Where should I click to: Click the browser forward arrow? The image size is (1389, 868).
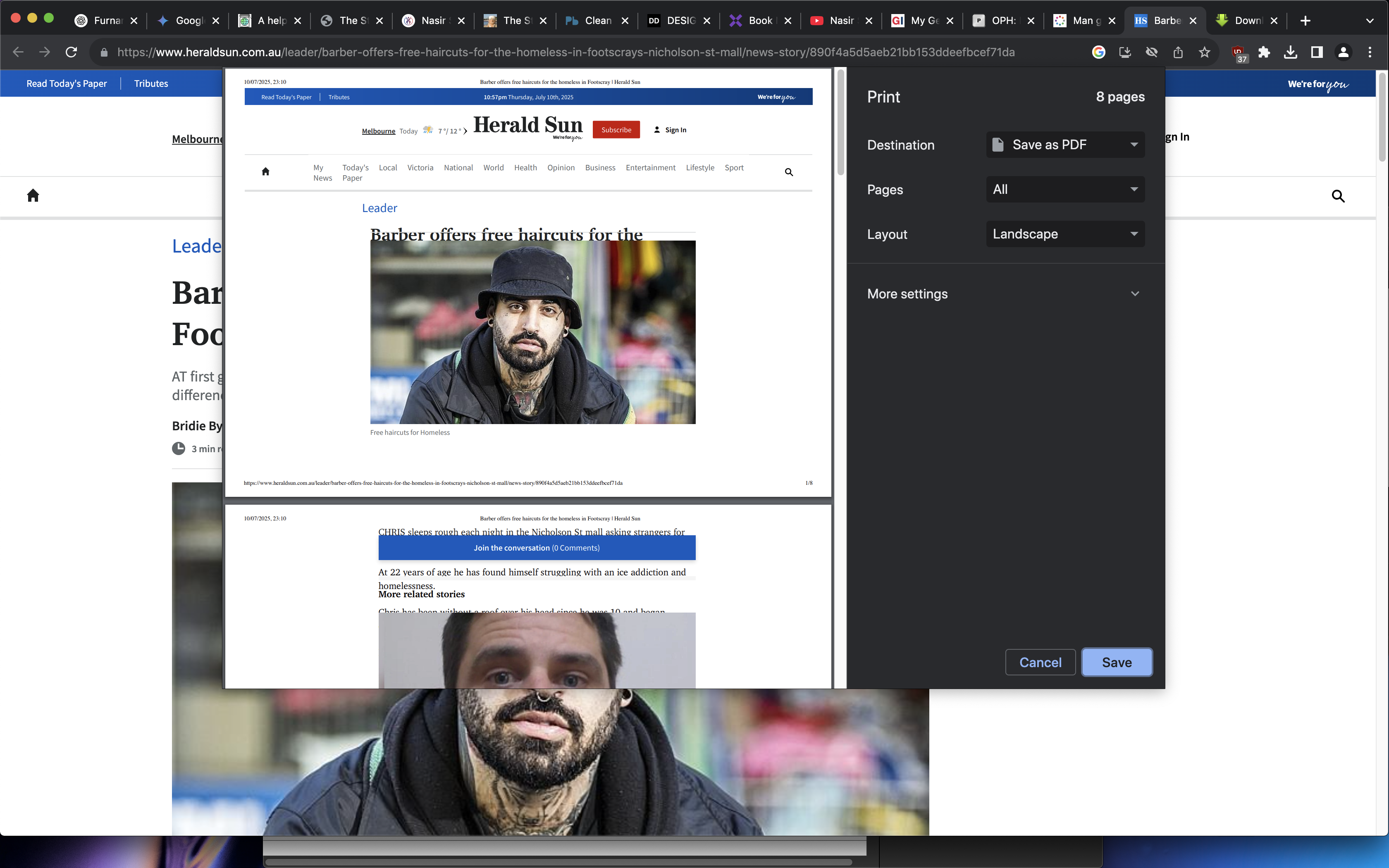pos(44,52)
